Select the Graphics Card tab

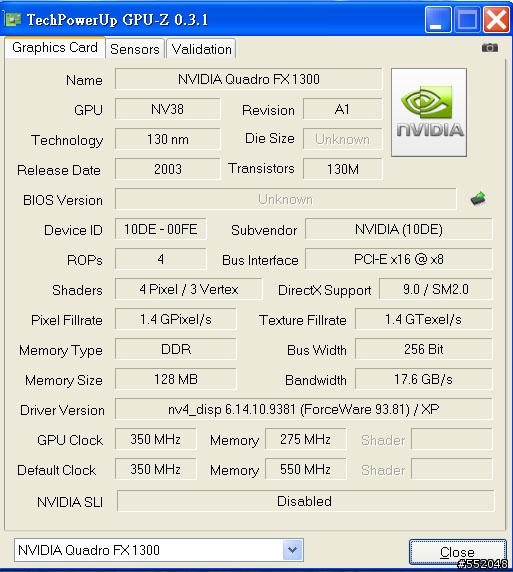tap(55, 47)
